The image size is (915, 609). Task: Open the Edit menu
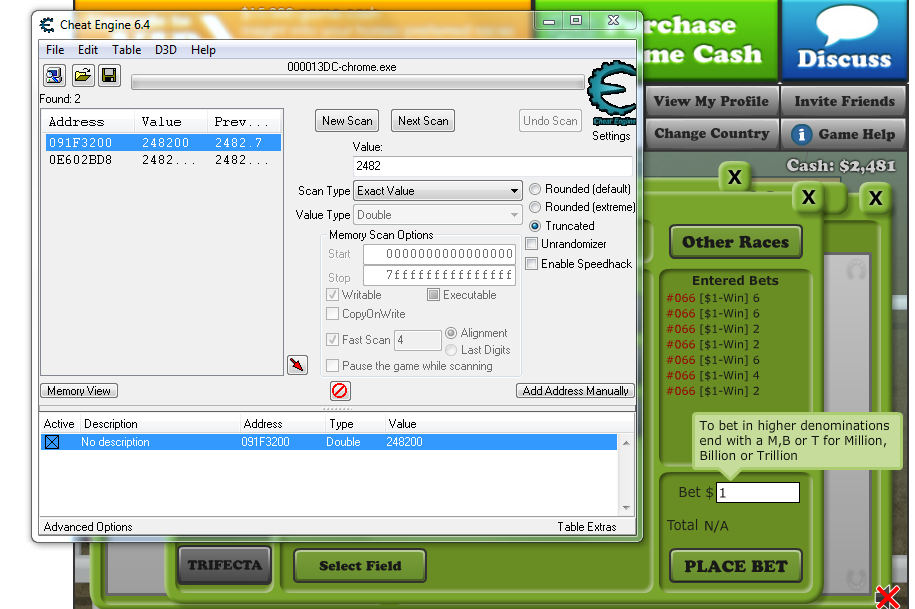88,50
